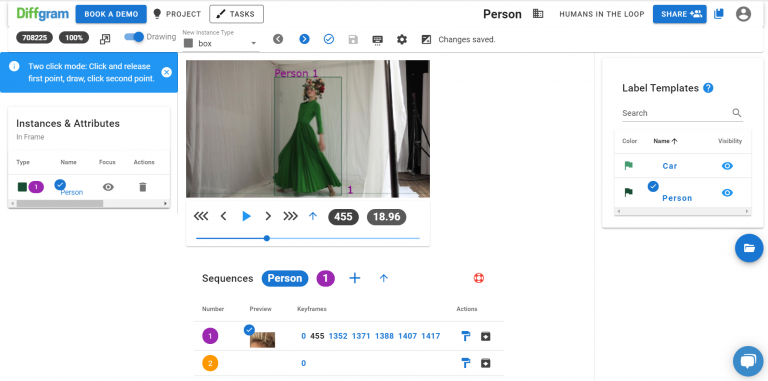Click the fullscreen file view icon
The image size is (768, 381).
[x=105, y=39]
